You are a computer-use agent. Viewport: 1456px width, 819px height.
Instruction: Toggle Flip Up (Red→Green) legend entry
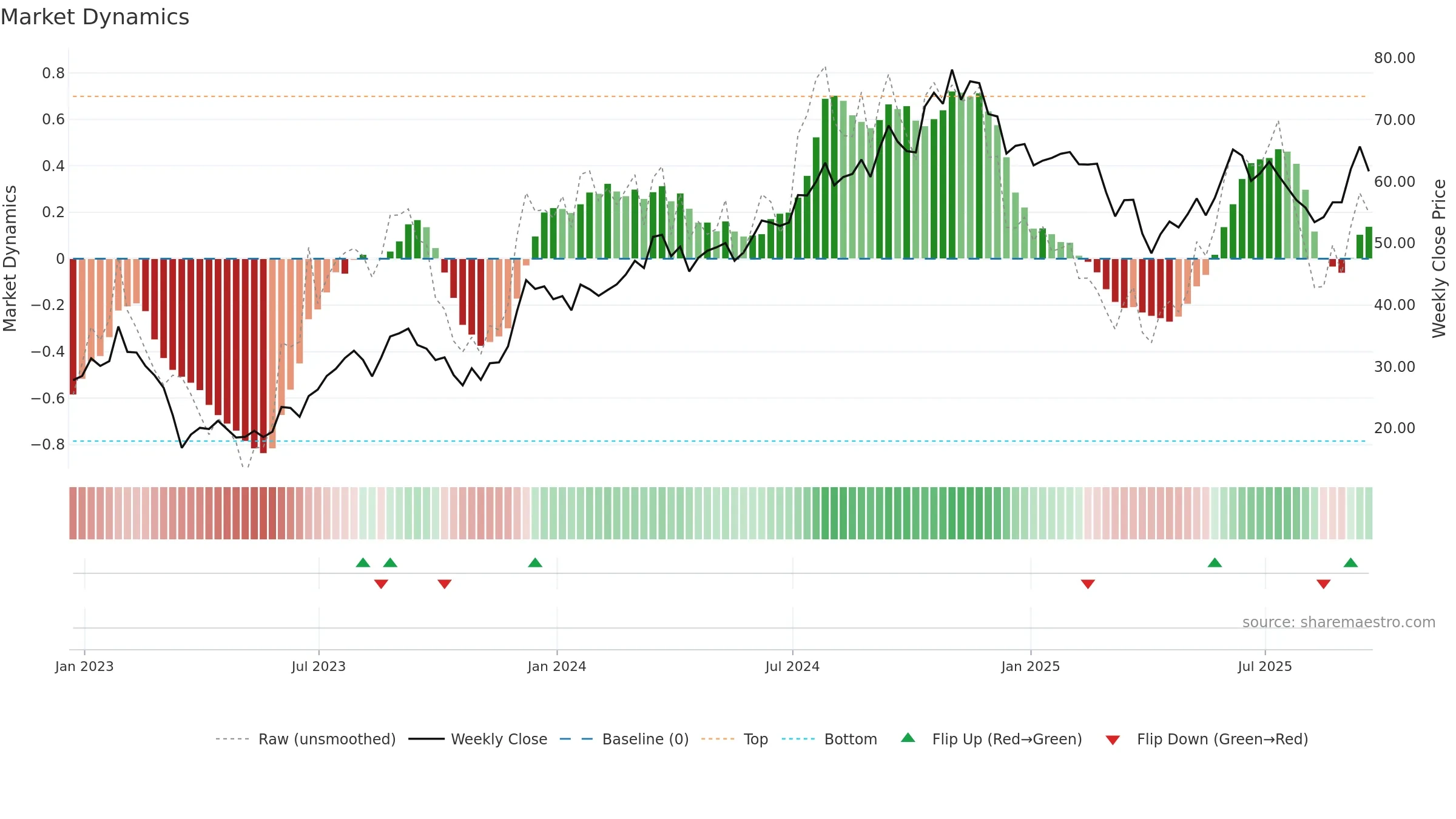point(991,739)
